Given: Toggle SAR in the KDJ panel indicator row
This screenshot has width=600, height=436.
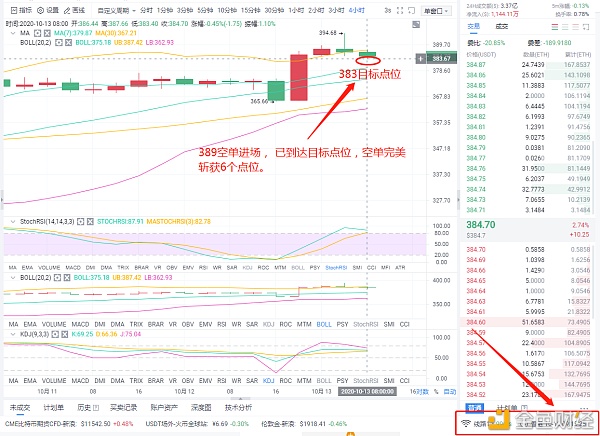Looking at the screenshot, I should [252, 381].
